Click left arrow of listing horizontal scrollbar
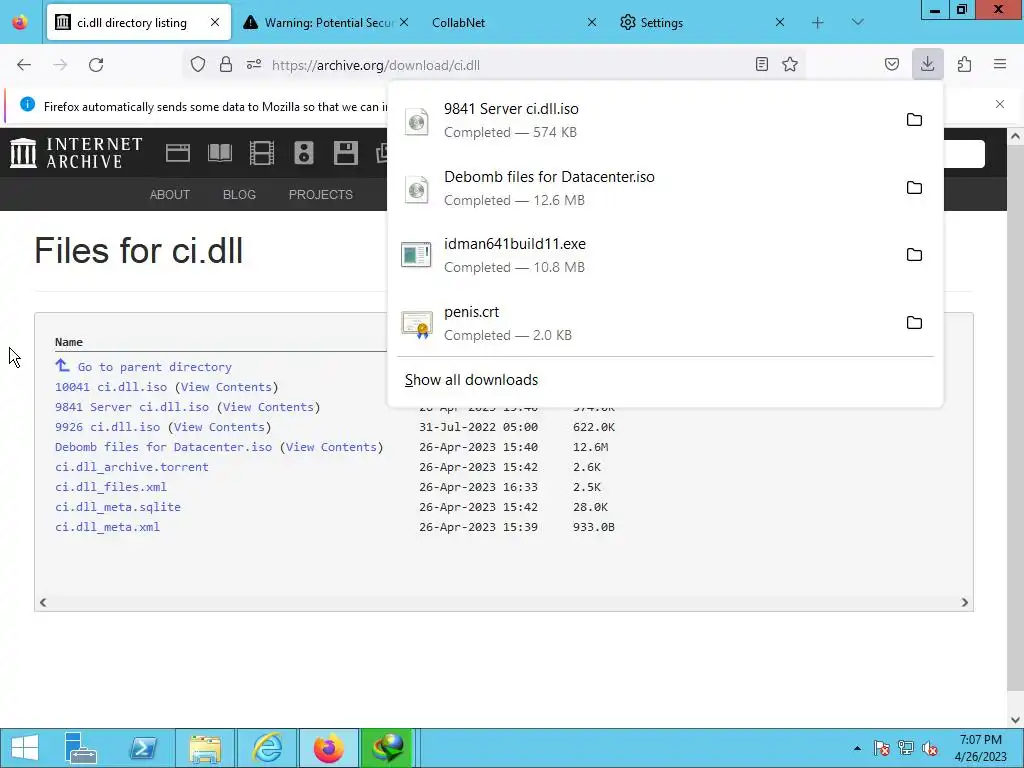The width and height of the screenshot is (1024, 768). point(43,602)
